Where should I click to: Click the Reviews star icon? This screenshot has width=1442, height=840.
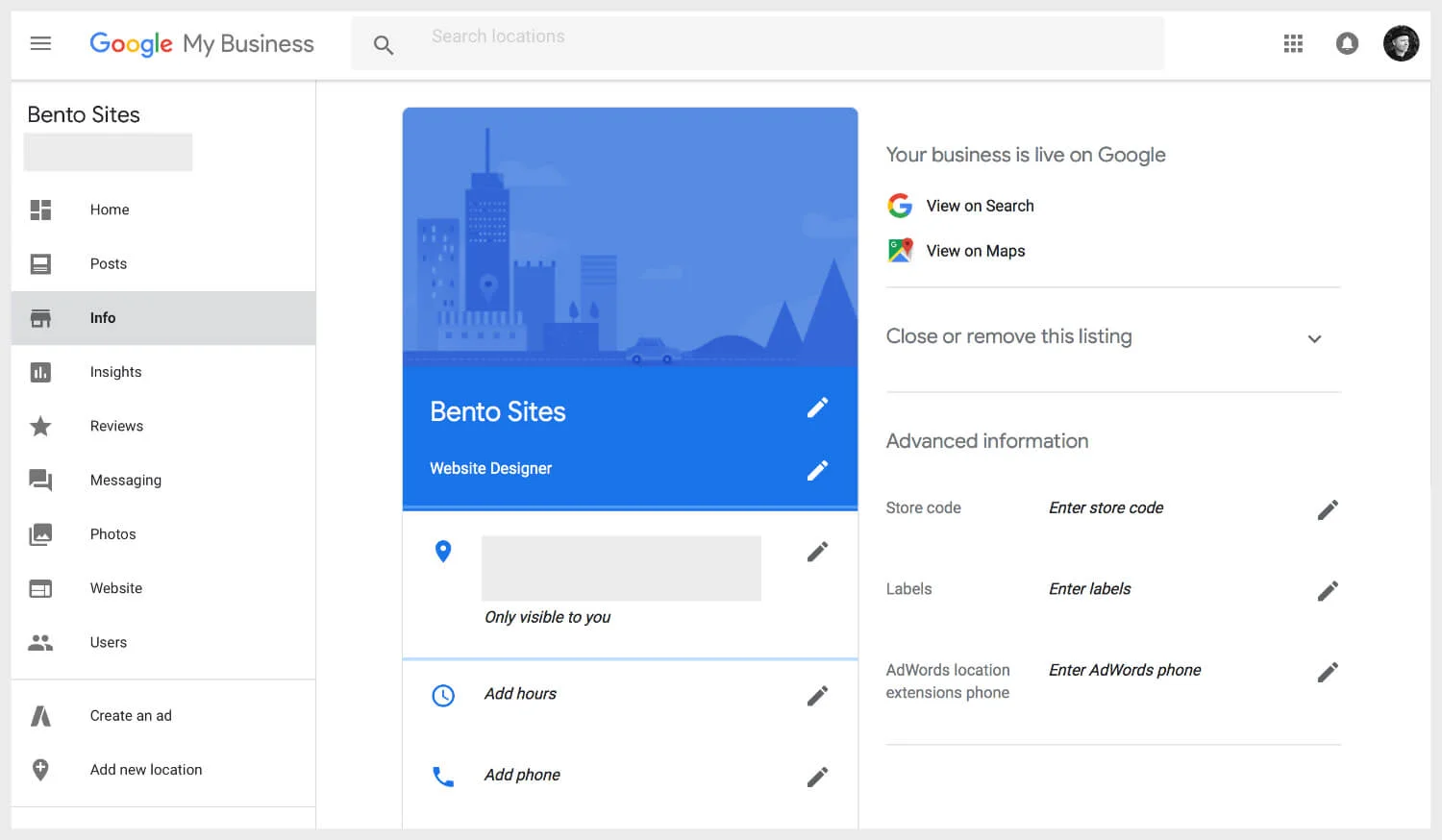click(40, 426)
